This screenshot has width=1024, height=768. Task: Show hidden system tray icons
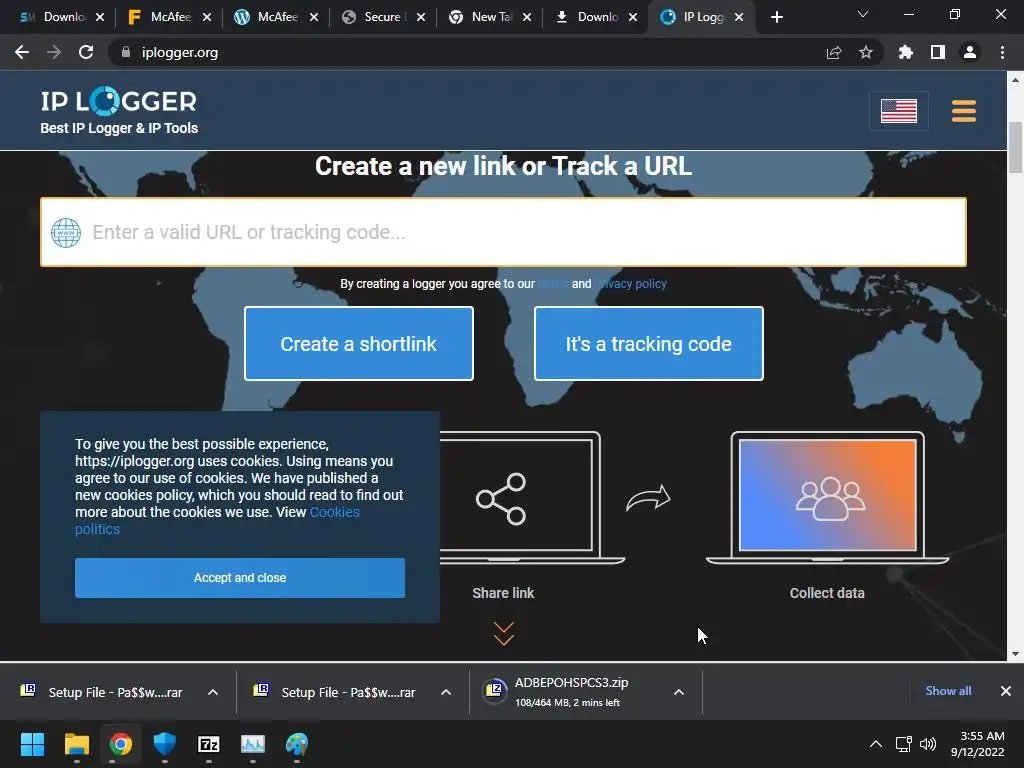[876, 744]
